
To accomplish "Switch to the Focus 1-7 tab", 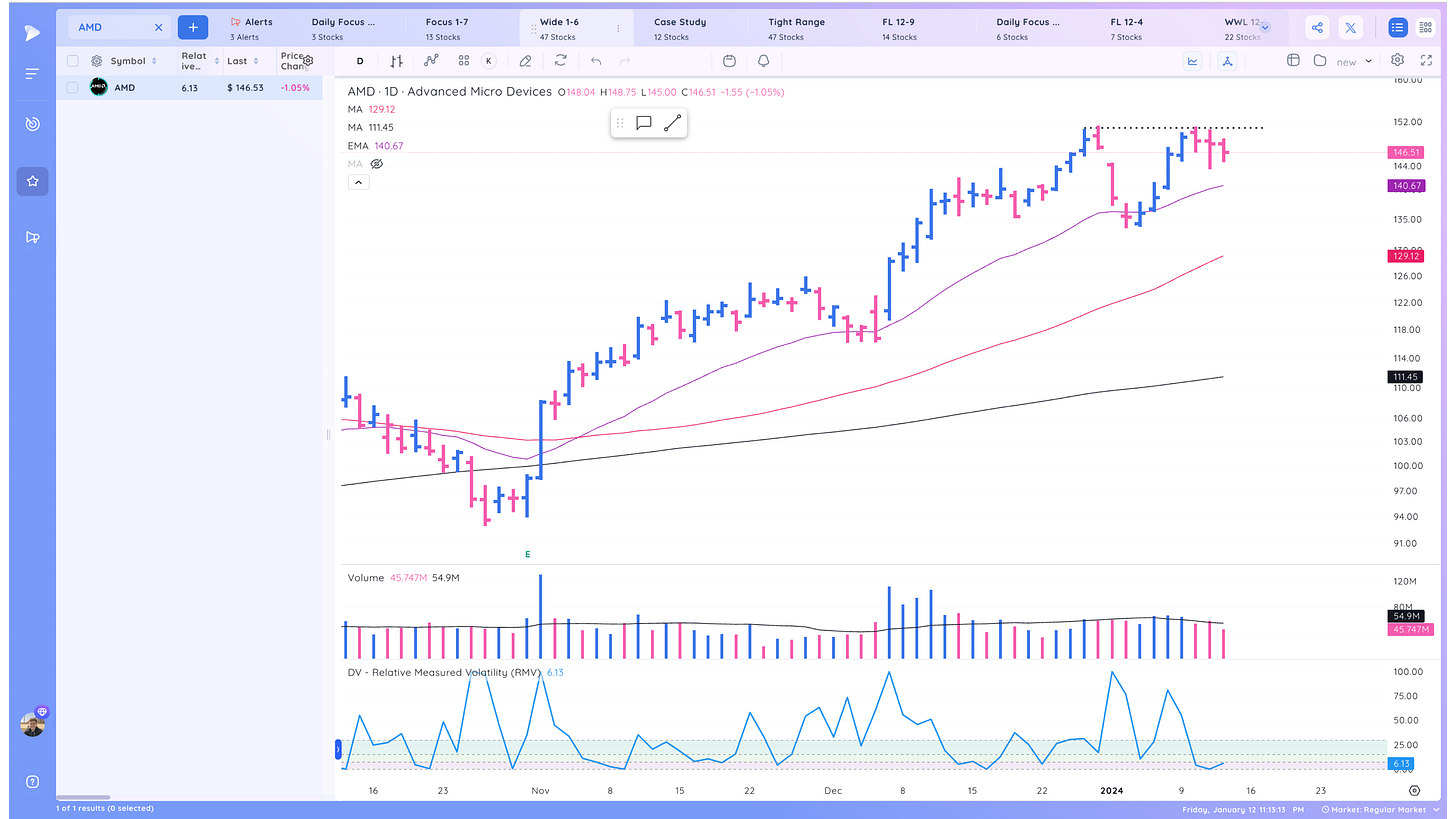I will tap(446, 28).
